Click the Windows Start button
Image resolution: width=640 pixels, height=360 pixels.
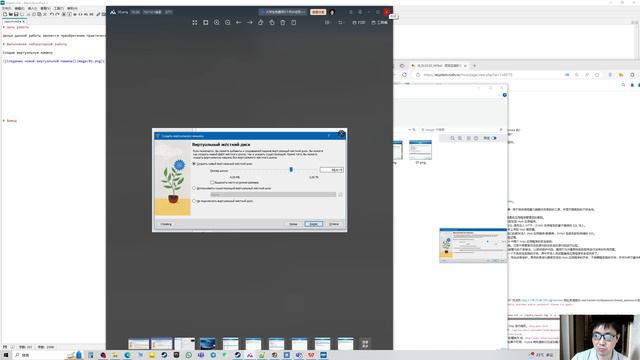(6, 355)
